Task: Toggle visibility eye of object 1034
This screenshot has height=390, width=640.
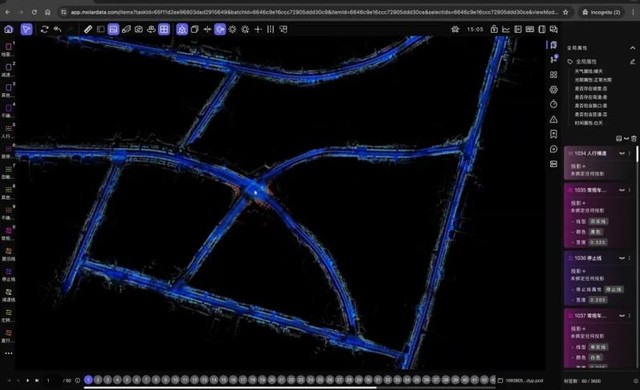Action: pos(622,153)
